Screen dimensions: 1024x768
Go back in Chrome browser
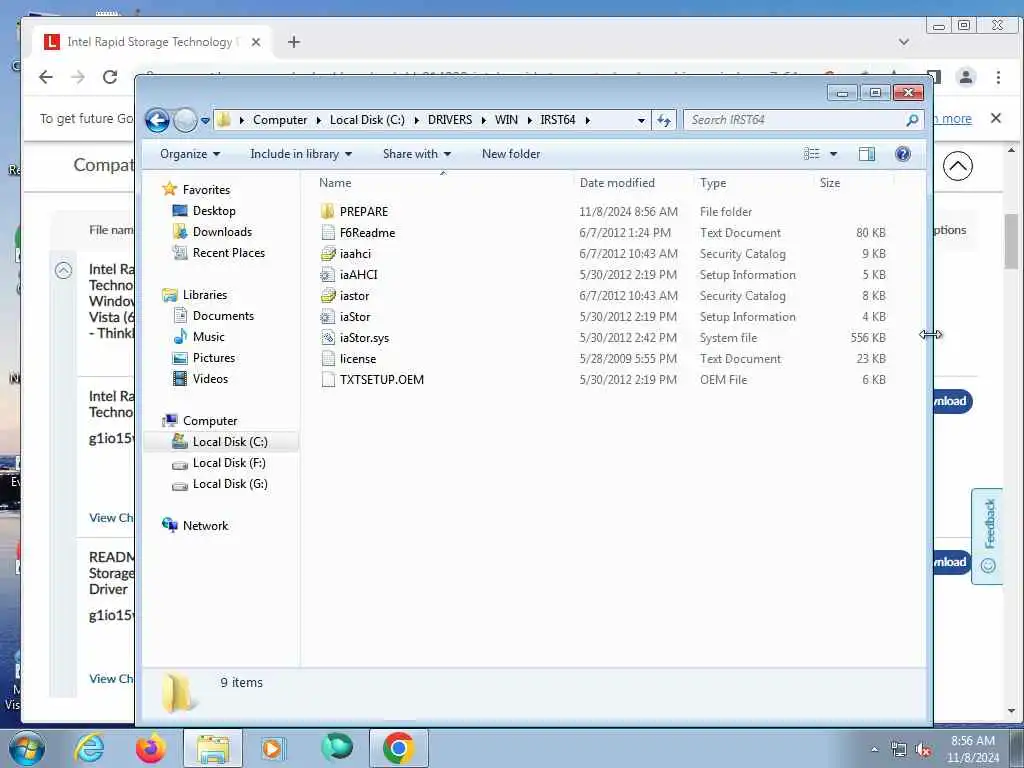coord(46,77)
